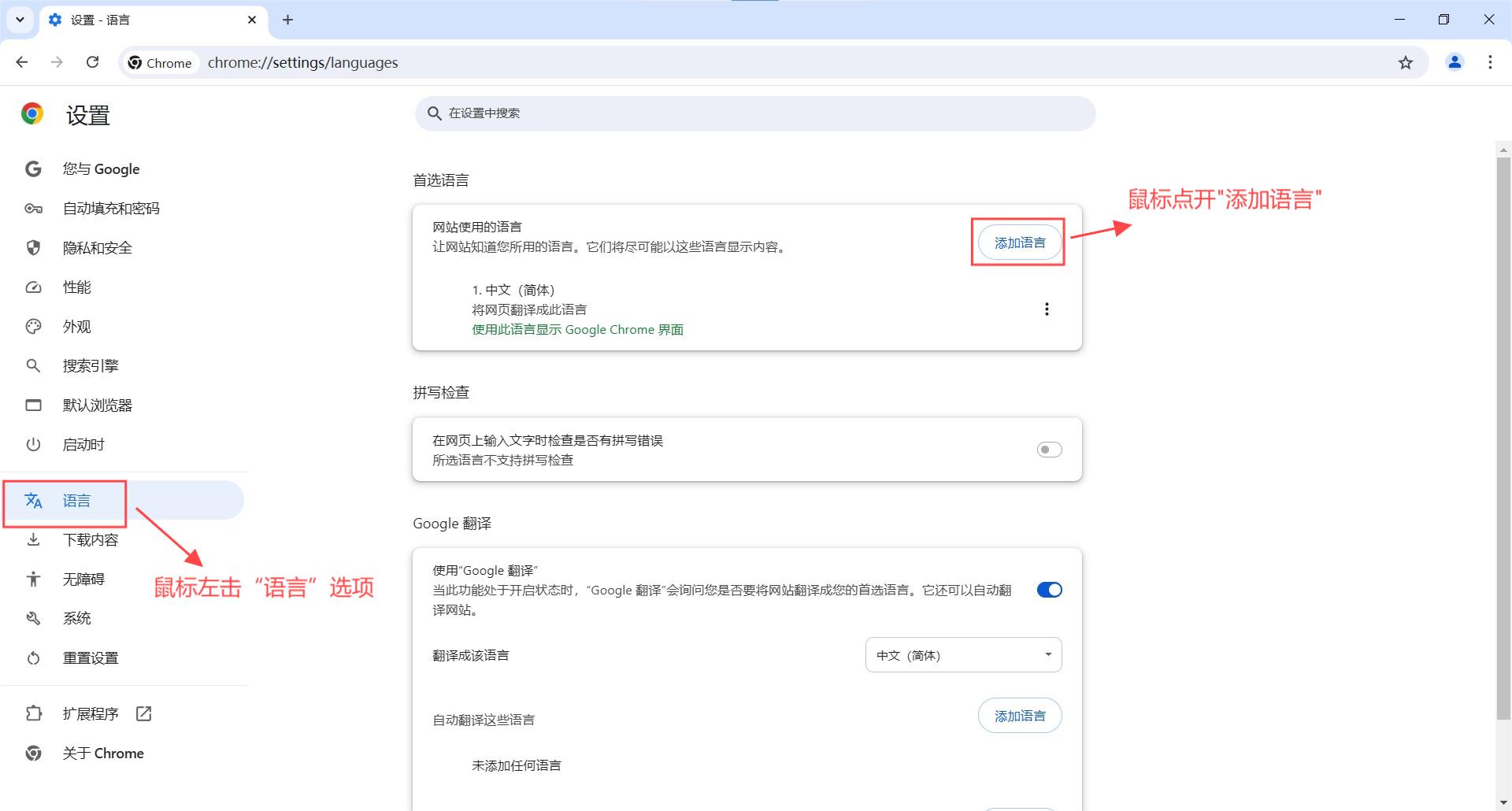Click the bookmark star icon in address bar
Viewport: 1512px width, 811px height.
click(1406, 63)
